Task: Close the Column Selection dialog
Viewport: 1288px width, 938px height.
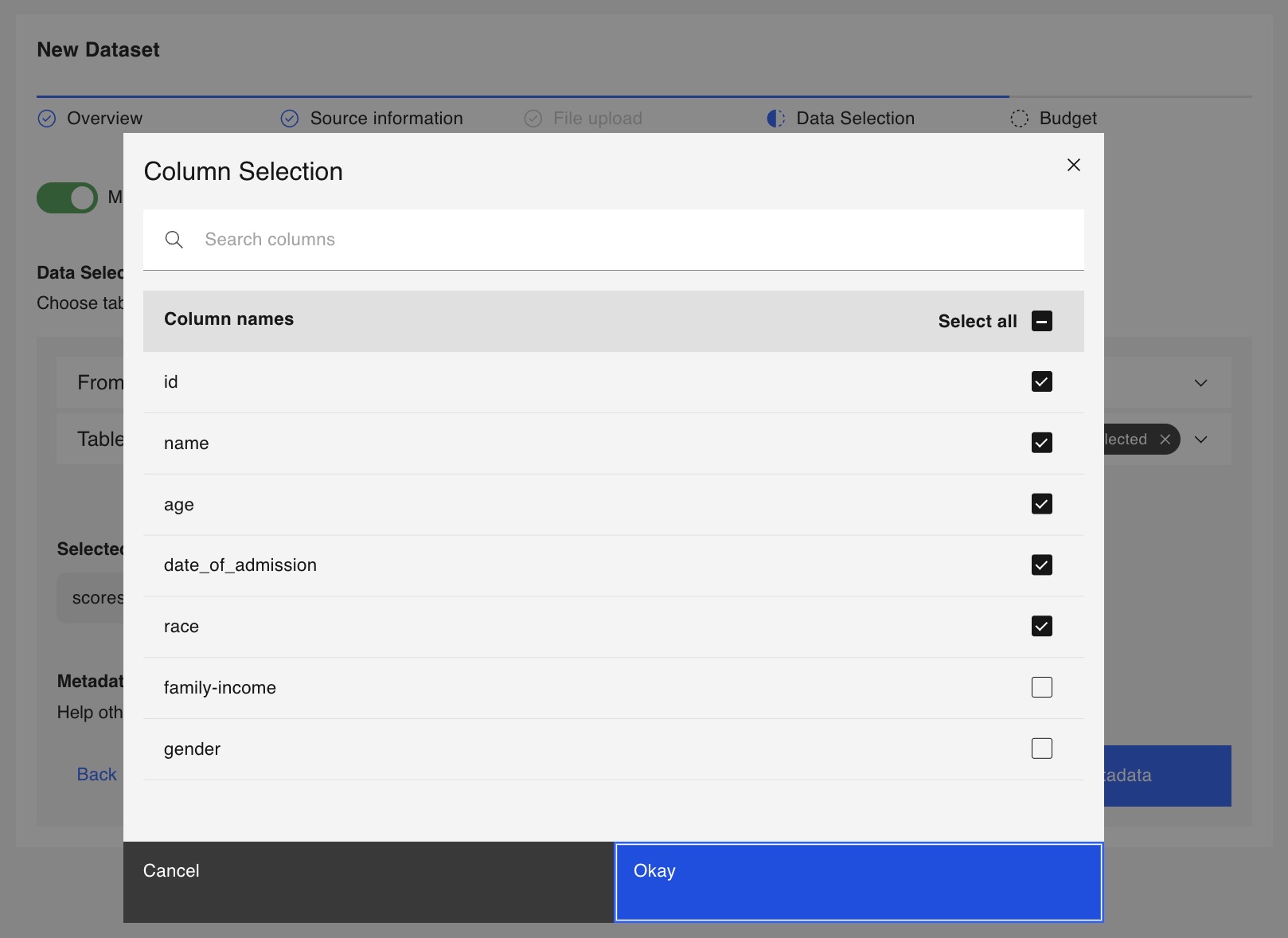Action: [1074, 165]
